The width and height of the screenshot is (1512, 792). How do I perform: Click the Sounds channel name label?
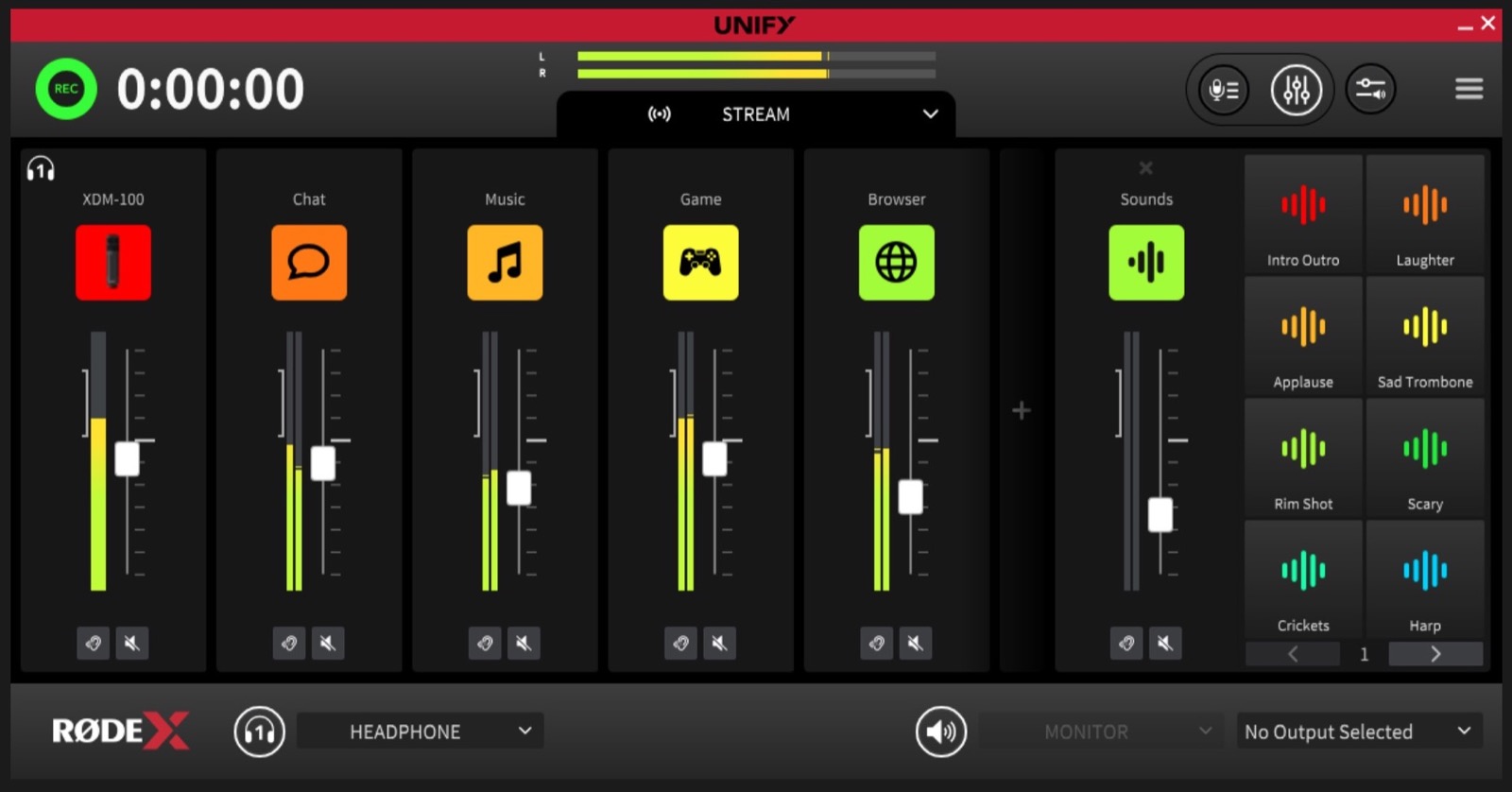pyautogui.click(x=1146, y=199)
